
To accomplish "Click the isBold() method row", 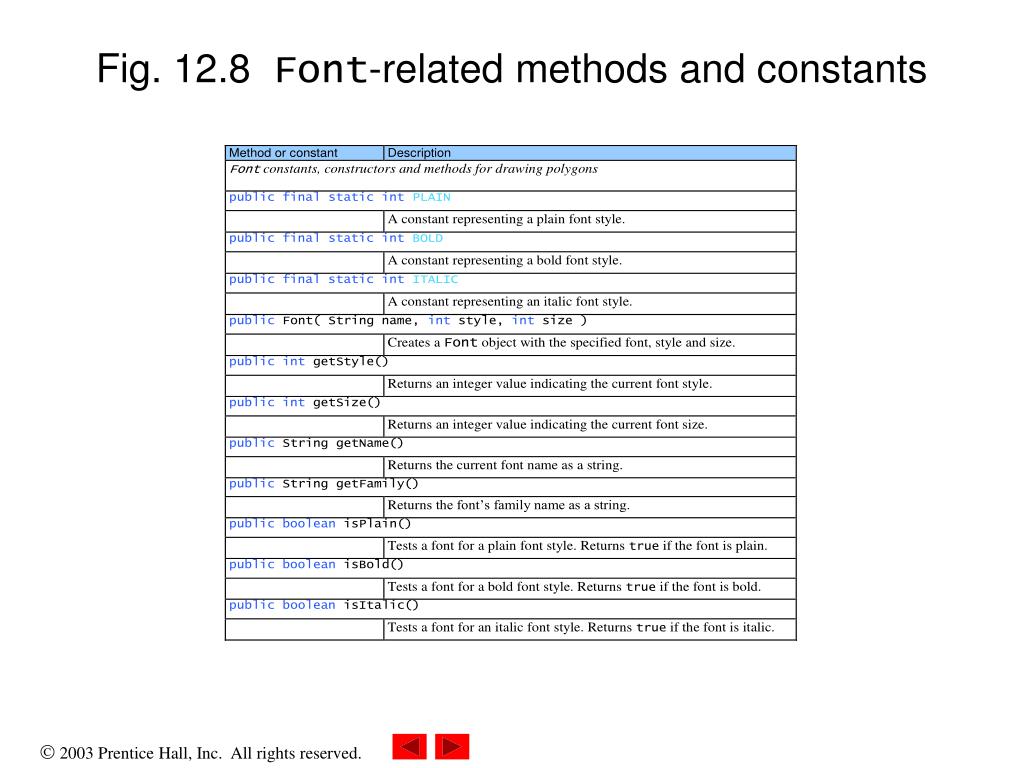I will (316, 565).
